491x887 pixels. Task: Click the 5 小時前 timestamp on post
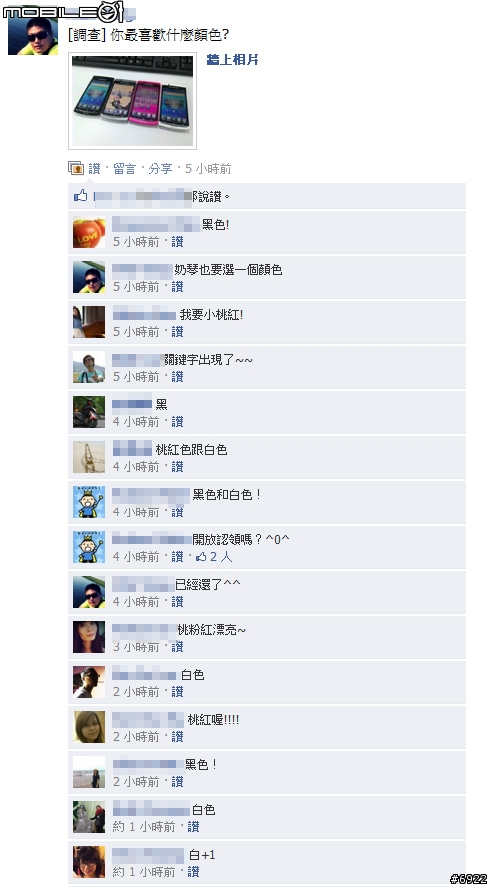208,169
